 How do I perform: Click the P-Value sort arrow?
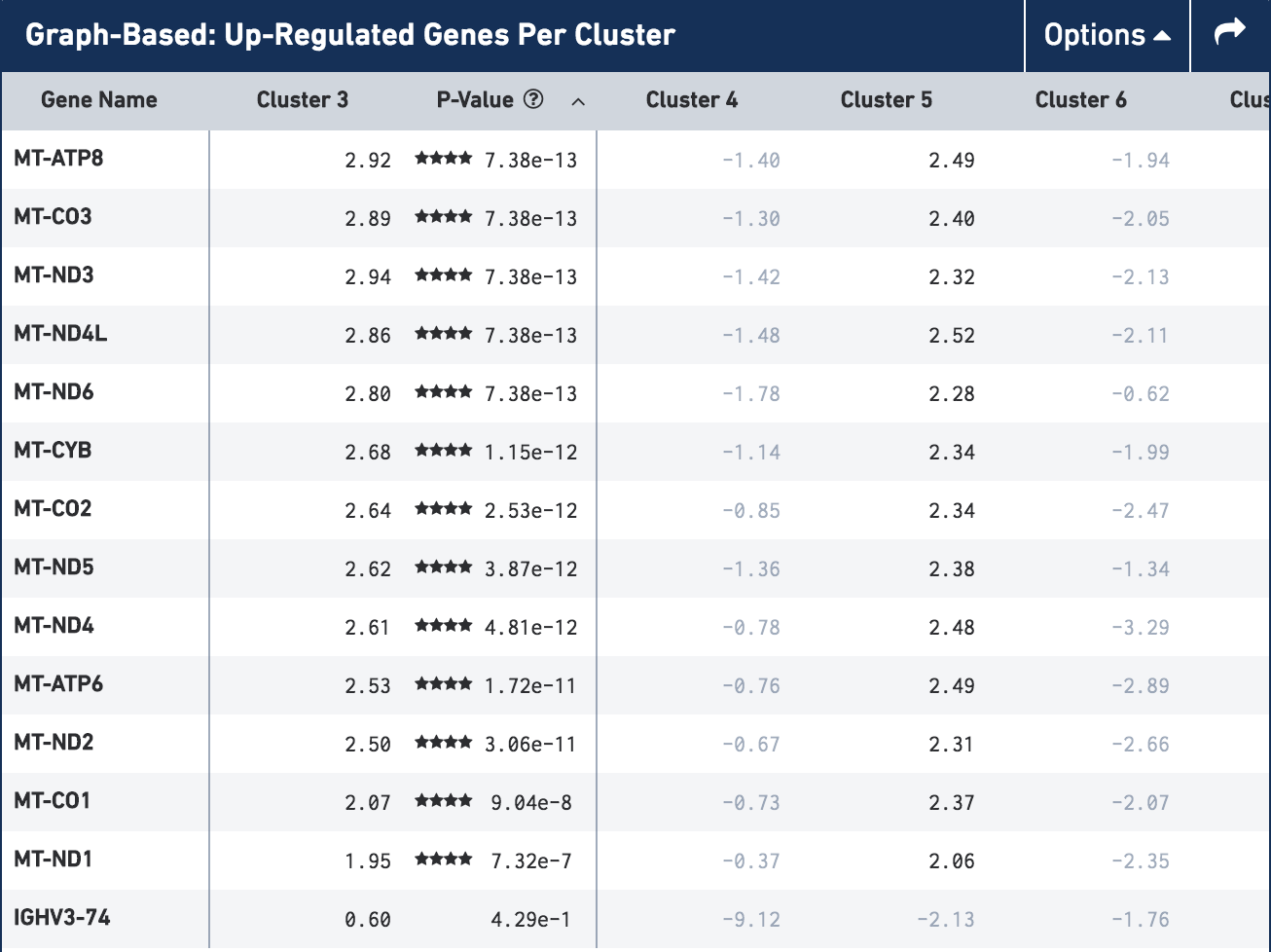578,101
